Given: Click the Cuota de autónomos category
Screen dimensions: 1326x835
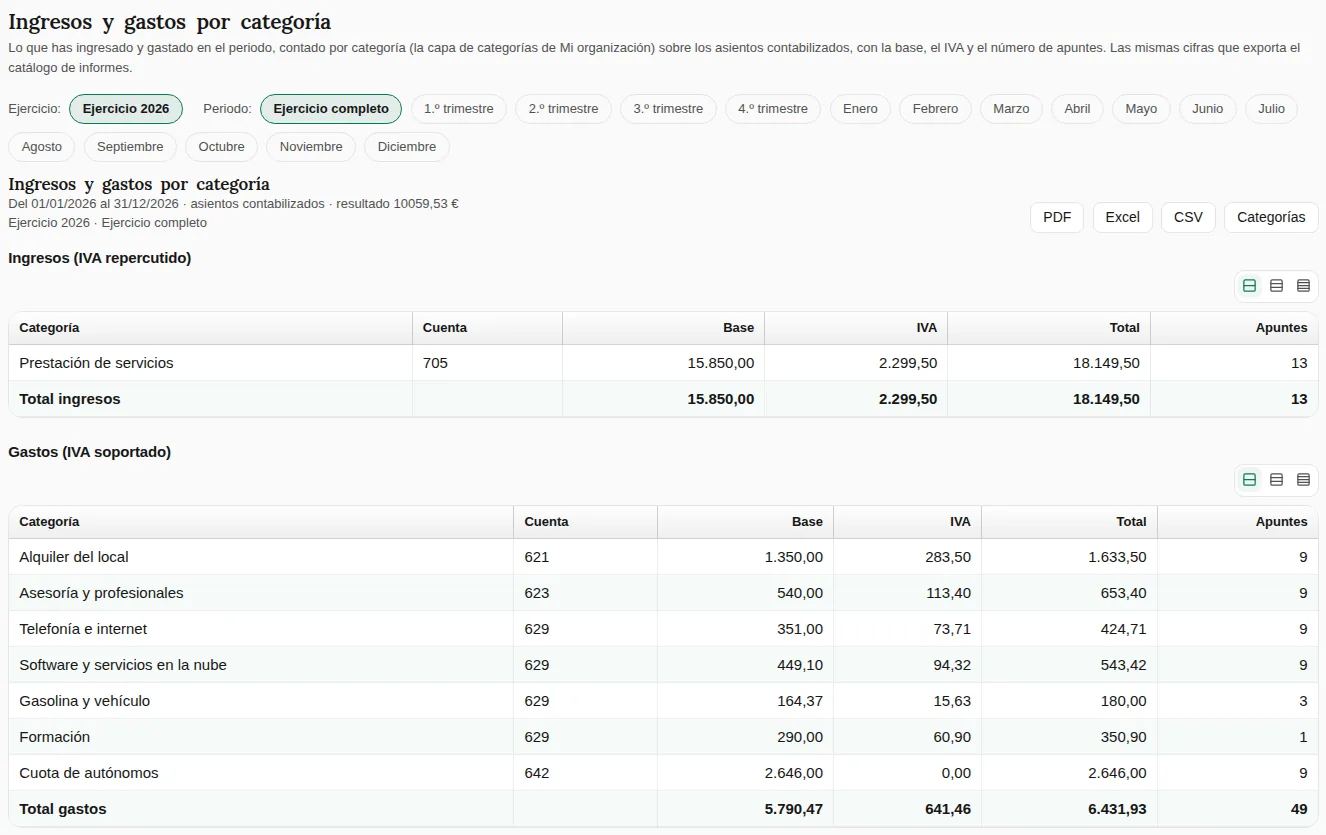Looking at the screenshot, I should pyautogui.click(x=89, y=773).
